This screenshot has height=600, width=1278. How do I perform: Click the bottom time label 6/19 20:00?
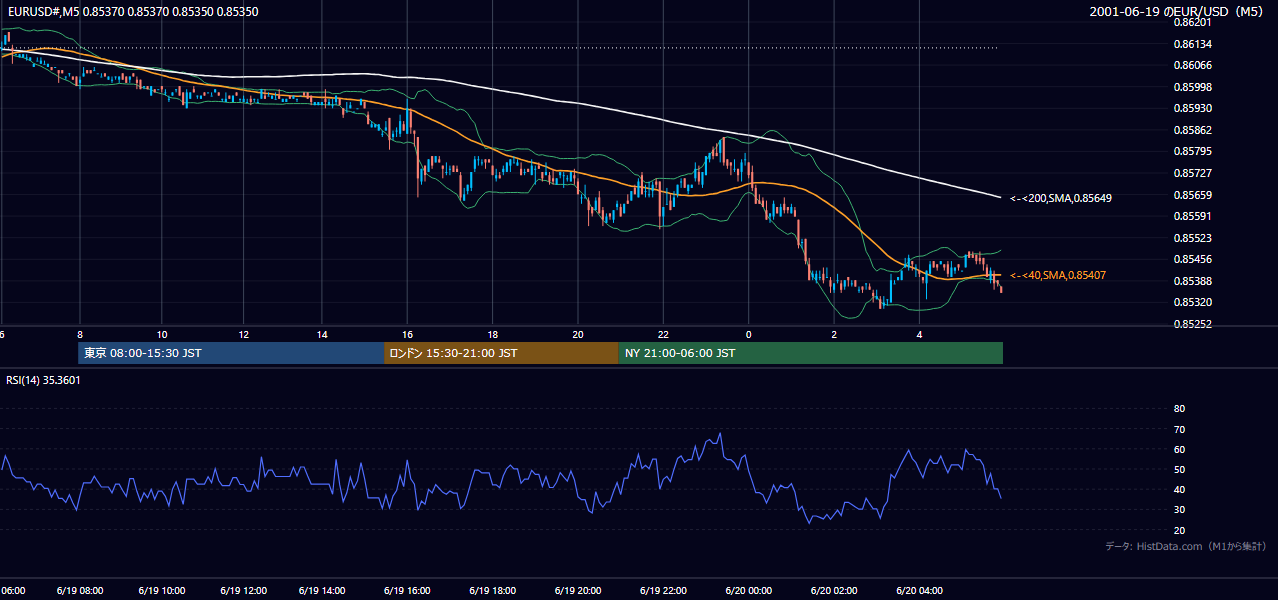tap(578, 590)
